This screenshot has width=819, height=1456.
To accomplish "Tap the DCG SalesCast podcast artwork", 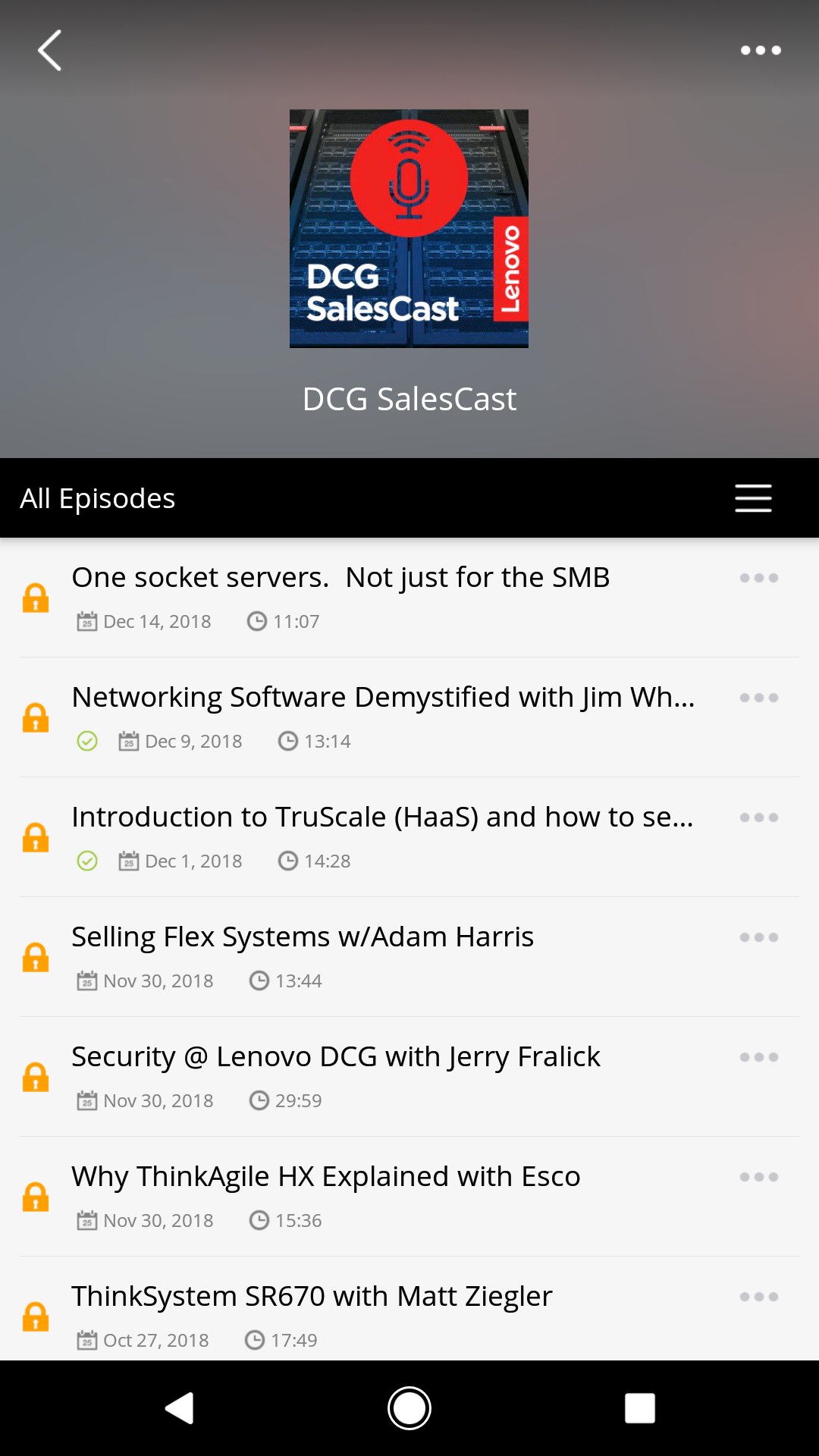I will pyautogui.click(x=409, y=228).
